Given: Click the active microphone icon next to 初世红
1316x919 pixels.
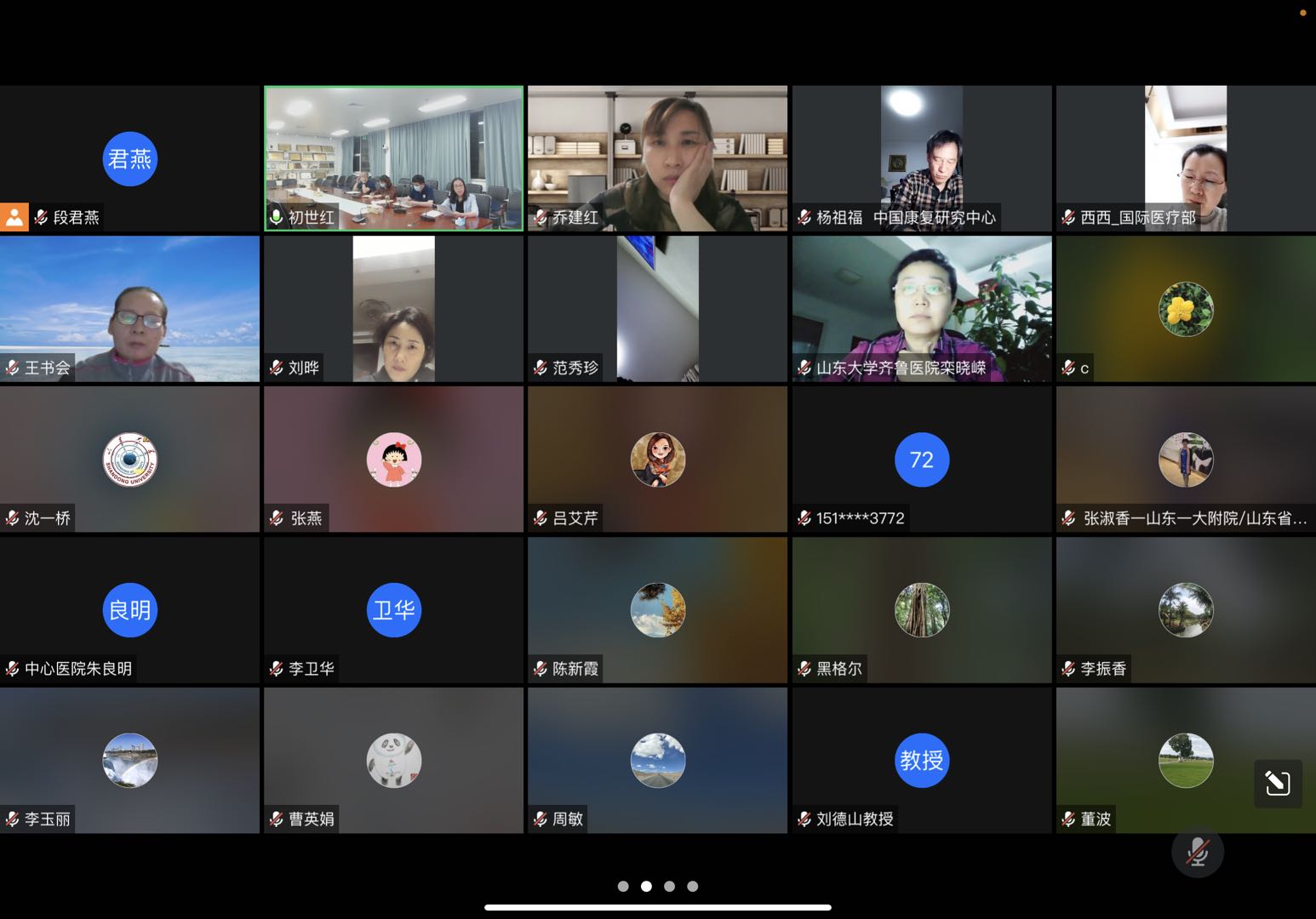Looking at the screenshot, I should [x=276, y=218].
